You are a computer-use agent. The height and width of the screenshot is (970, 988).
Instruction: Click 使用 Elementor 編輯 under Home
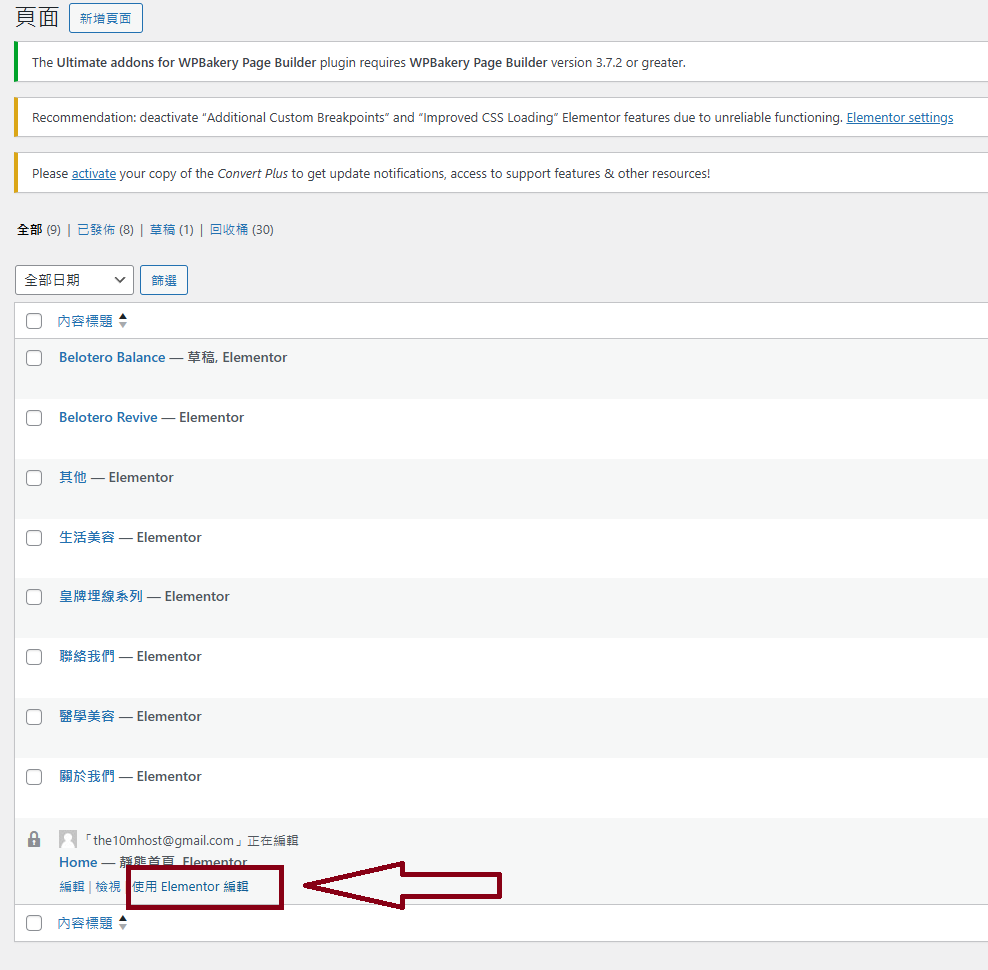[190, 887]
